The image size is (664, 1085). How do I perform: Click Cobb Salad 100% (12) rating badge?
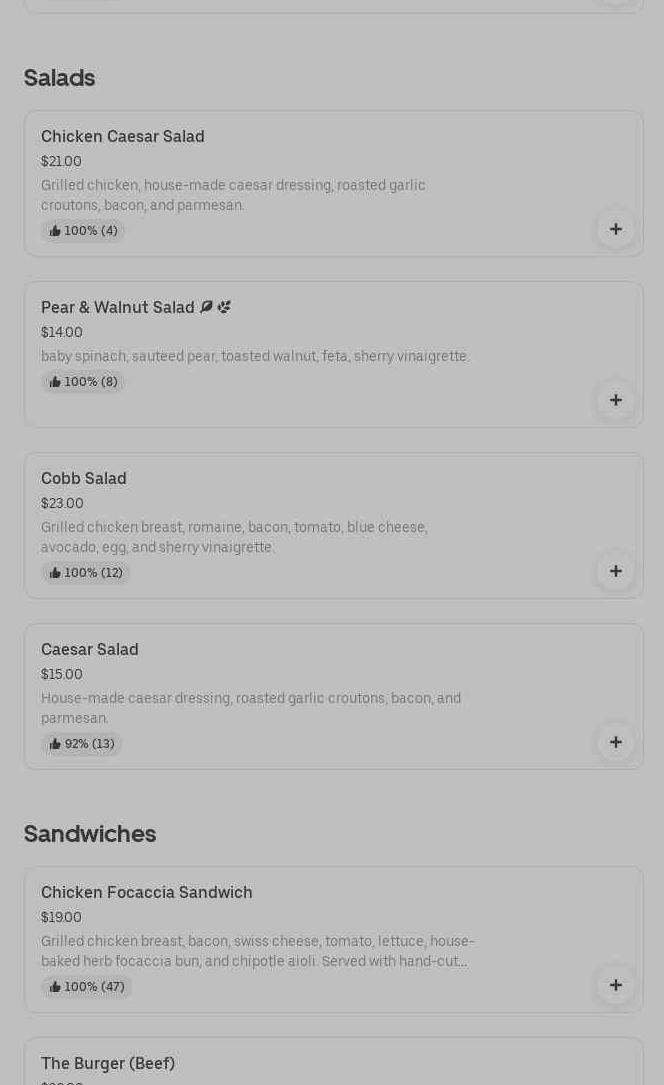(x=86, y=573)
